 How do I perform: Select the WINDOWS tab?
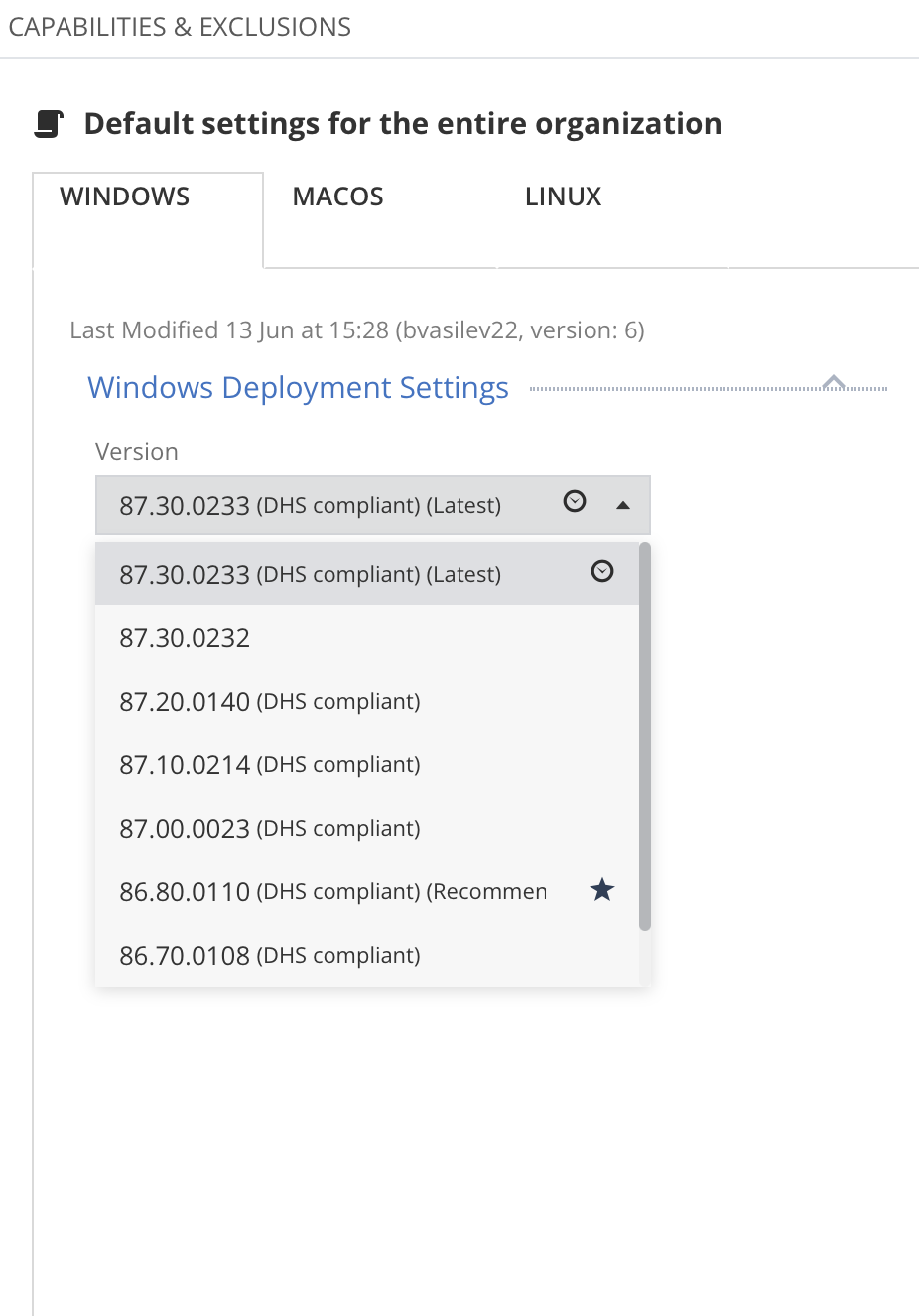125,197
